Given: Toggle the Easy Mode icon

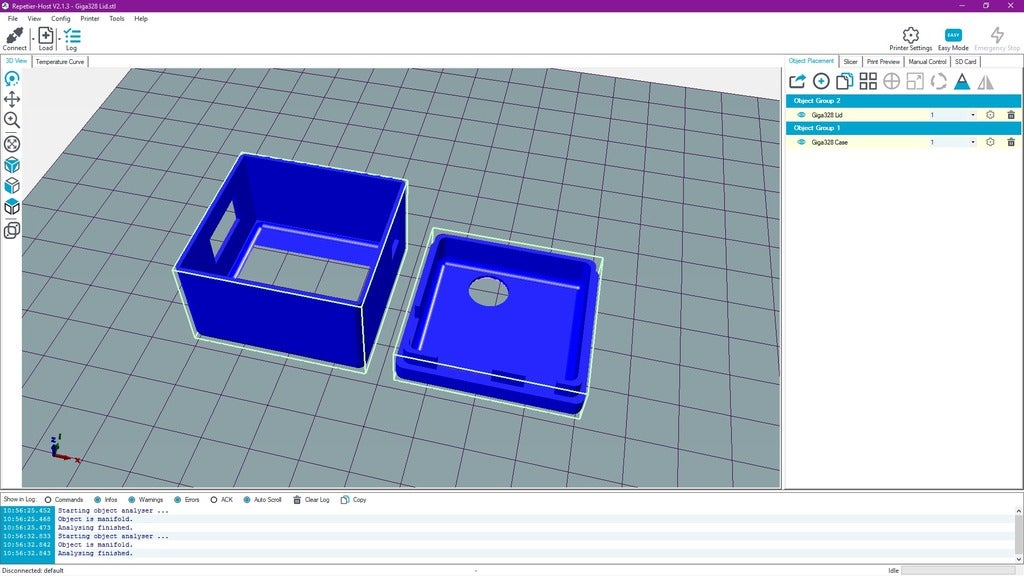Looking at the screenshot, I should [953, 35].
